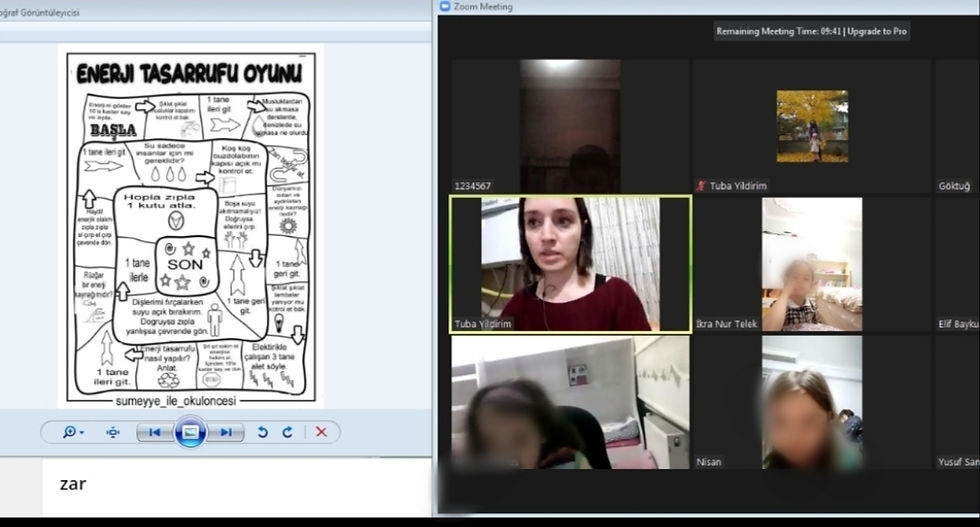Image resolution: width=980 pixels, height=527 pixels.
Task: Select the highlighted Tuba Yildirim speaker video
Action: [x=571, y=264]
